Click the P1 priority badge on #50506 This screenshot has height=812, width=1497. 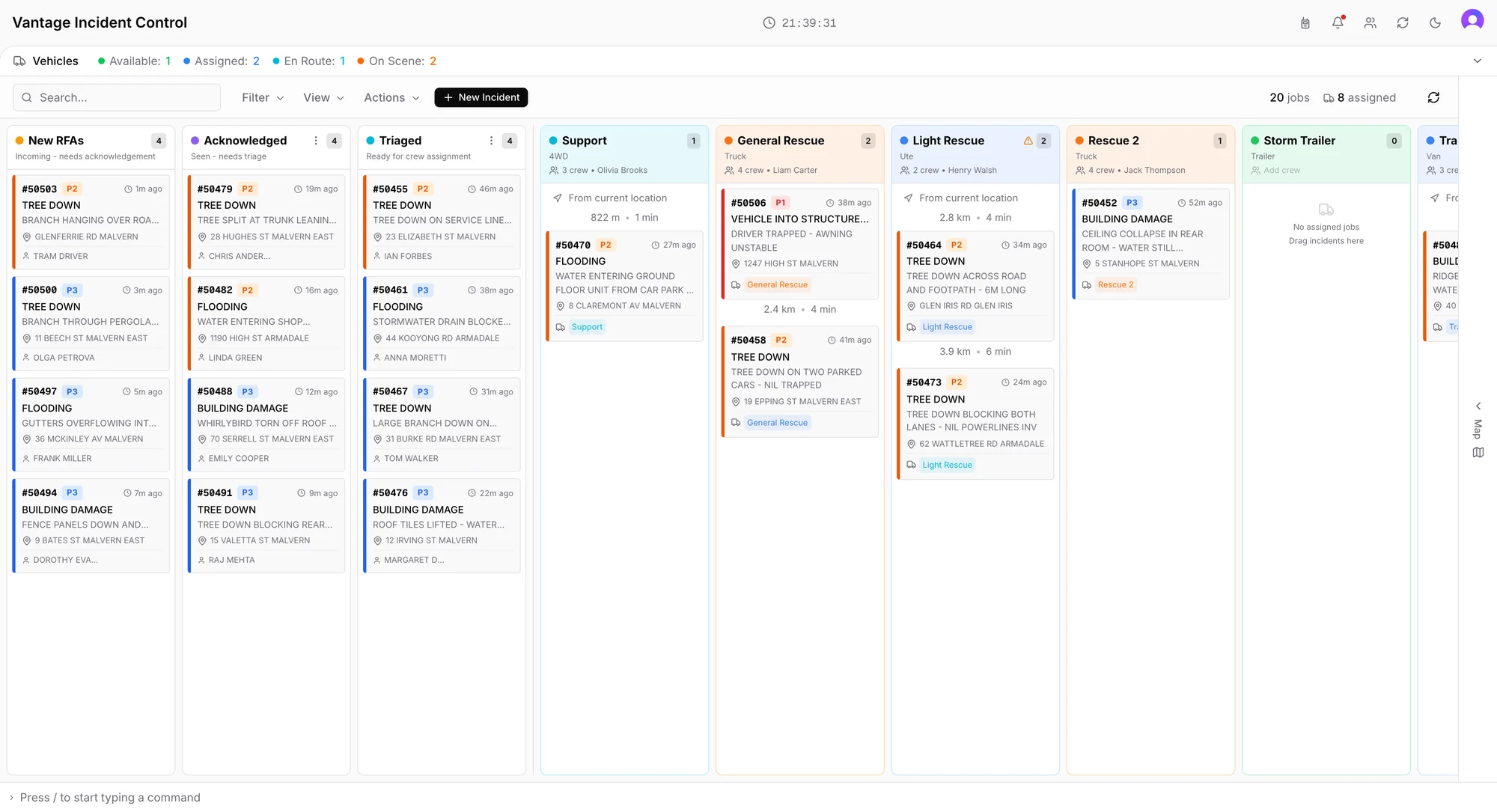click(x=781, y=203)
